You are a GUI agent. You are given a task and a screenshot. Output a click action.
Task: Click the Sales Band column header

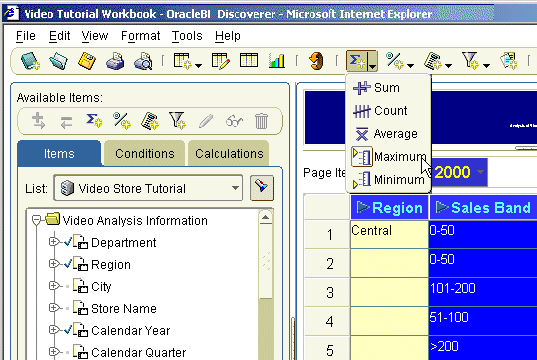point(483,208)
